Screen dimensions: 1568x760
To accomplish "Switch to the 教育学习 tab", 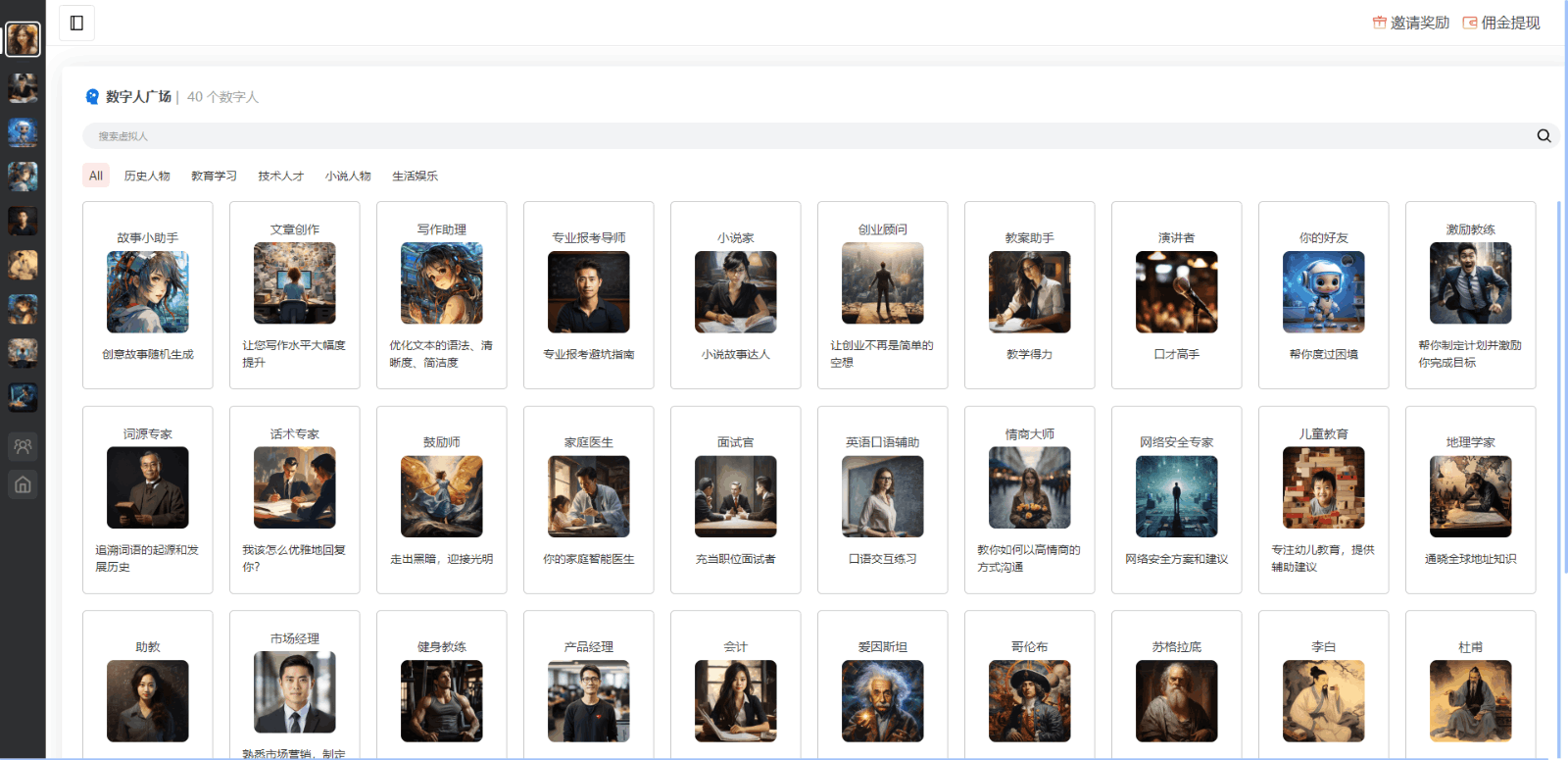I will [x=214, y=176].
